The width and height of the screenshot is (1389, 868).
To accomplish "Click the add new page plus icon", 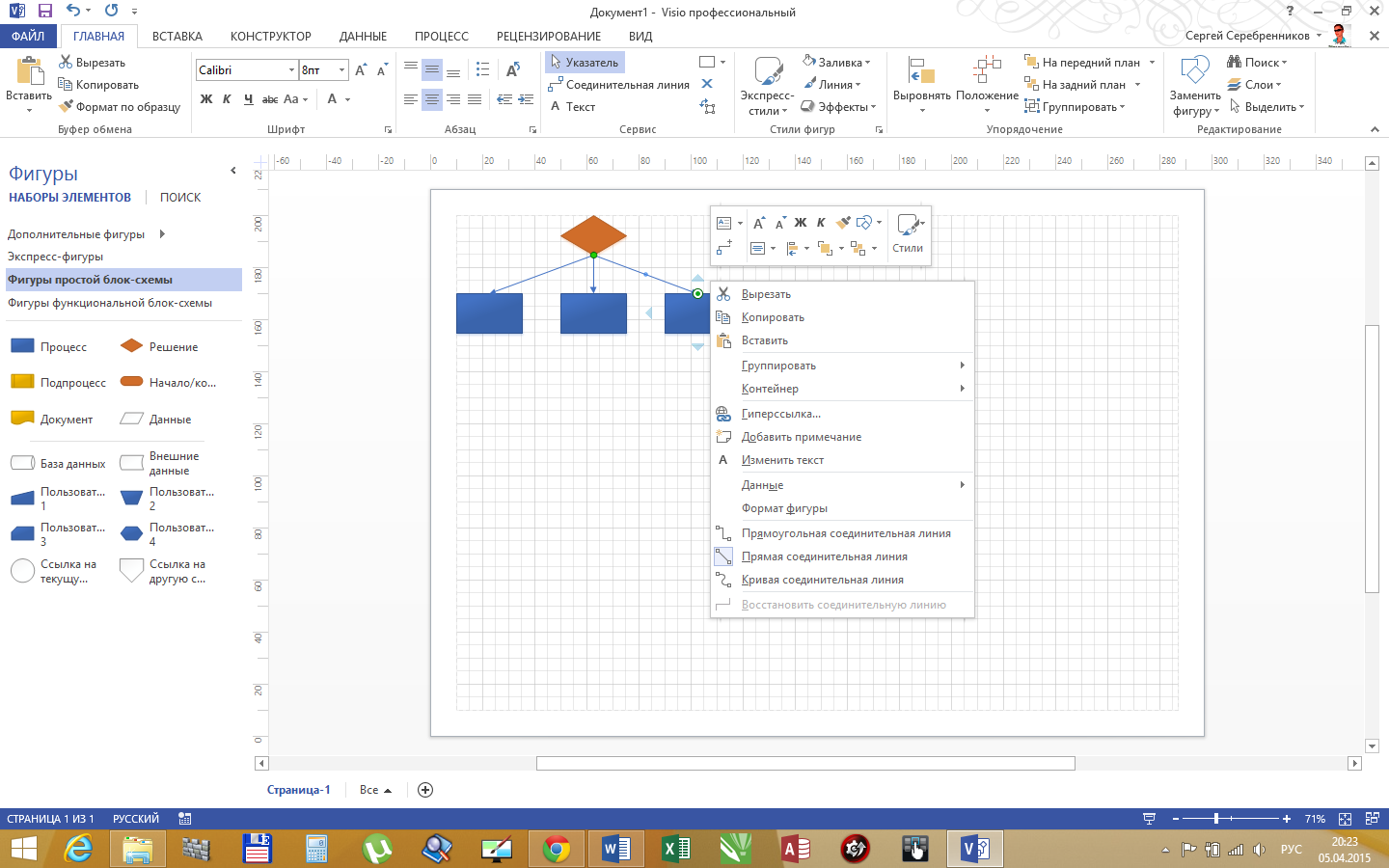I will coord(425,790).
